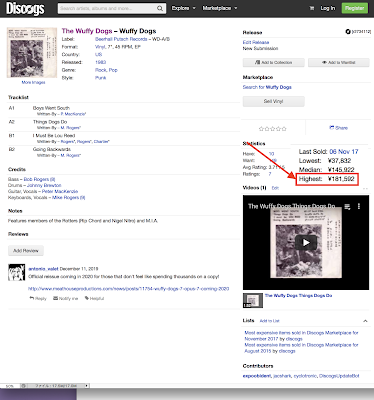This screenshot has width=374, height=400.
Task: Click the Pop genre link
Action: [113, 70]
